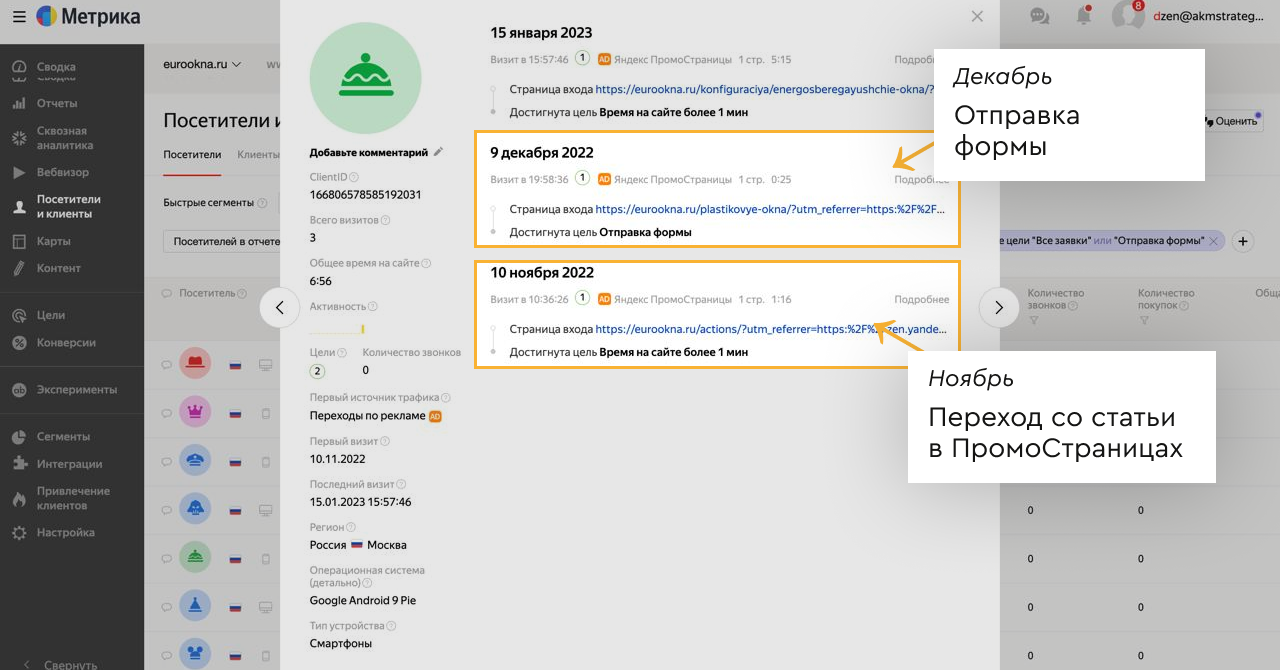Click the Активность timeline bar

click(x=337, y=329)
